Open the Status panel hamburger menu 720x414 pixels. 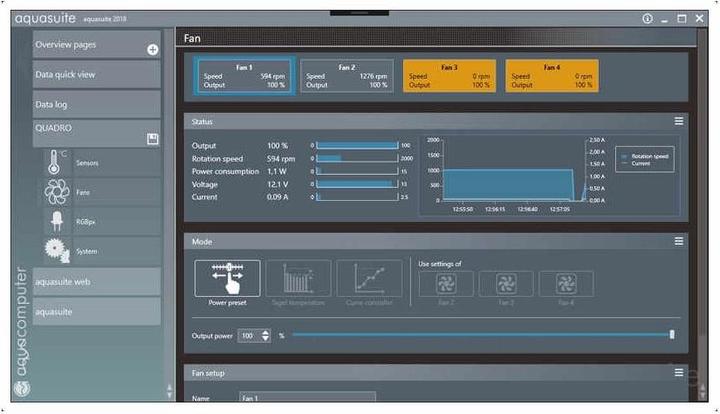[679, 121]
